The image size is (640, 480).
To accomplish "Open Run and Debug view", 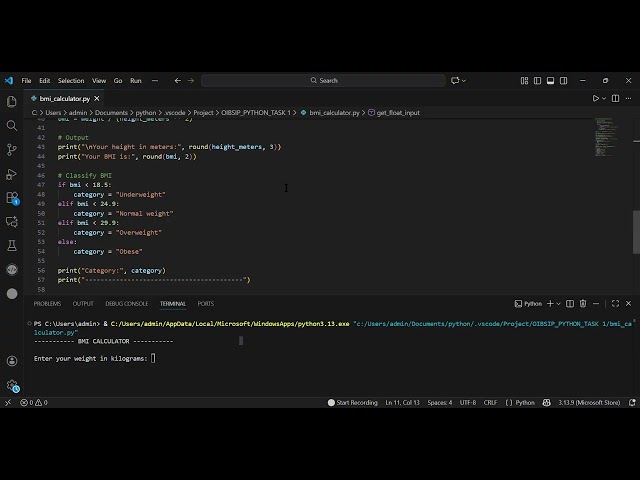I will [x=12, y=174].
